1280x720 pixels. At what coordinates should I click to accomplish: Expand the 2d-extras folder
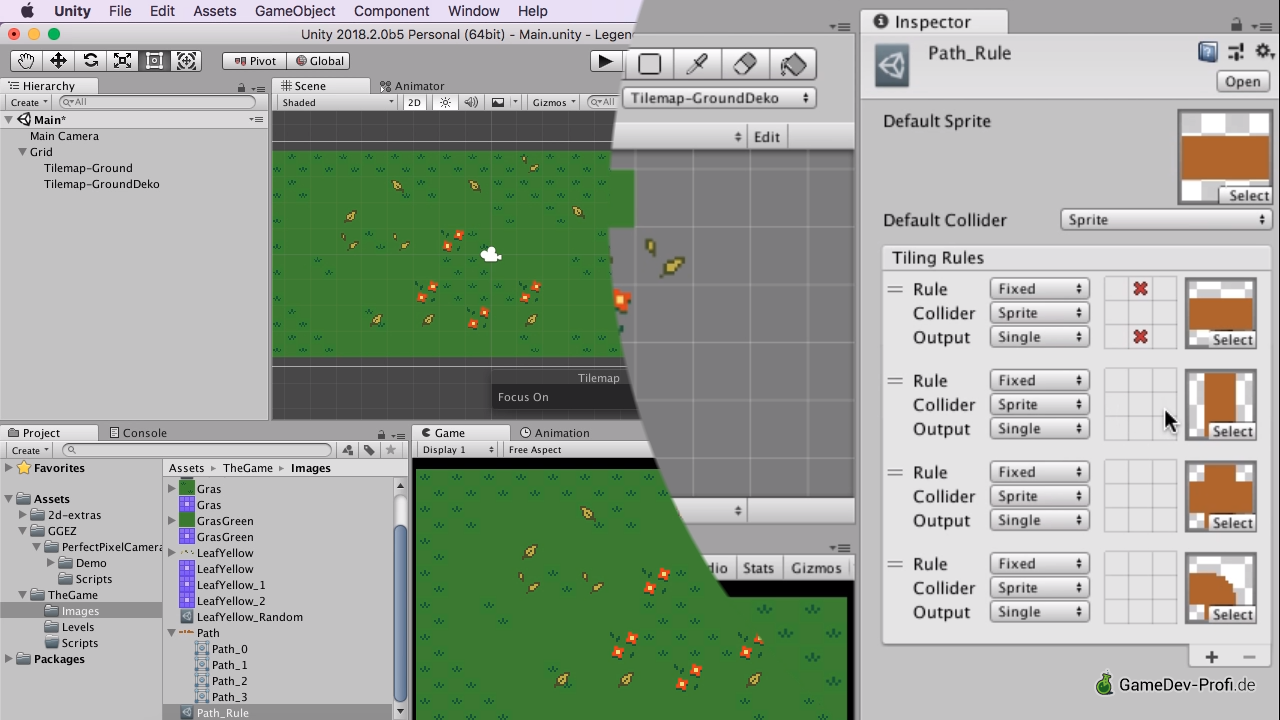(x=23, y=515)
